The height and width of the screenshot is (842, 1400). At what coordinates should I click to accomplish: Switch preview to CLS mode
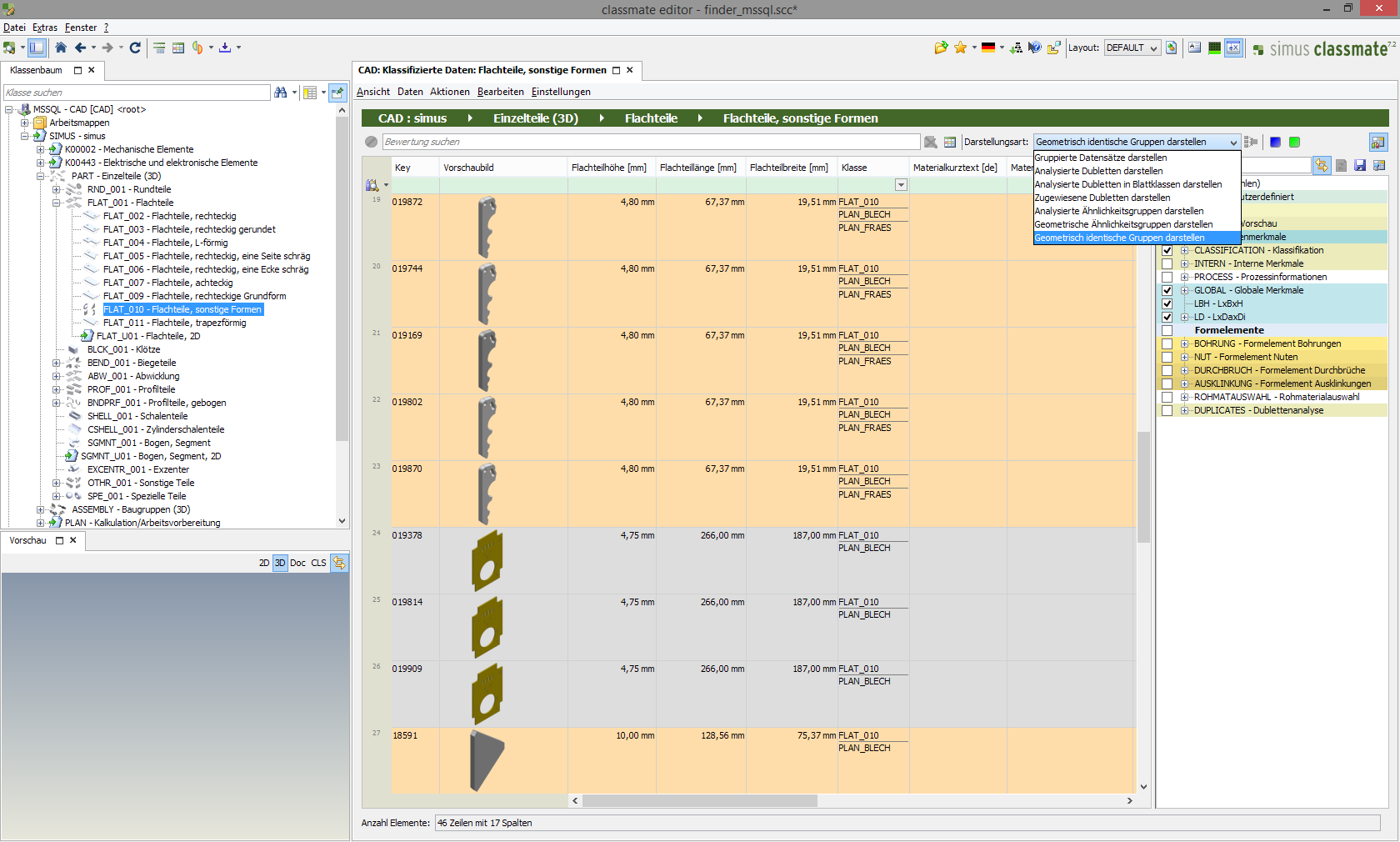318,563
